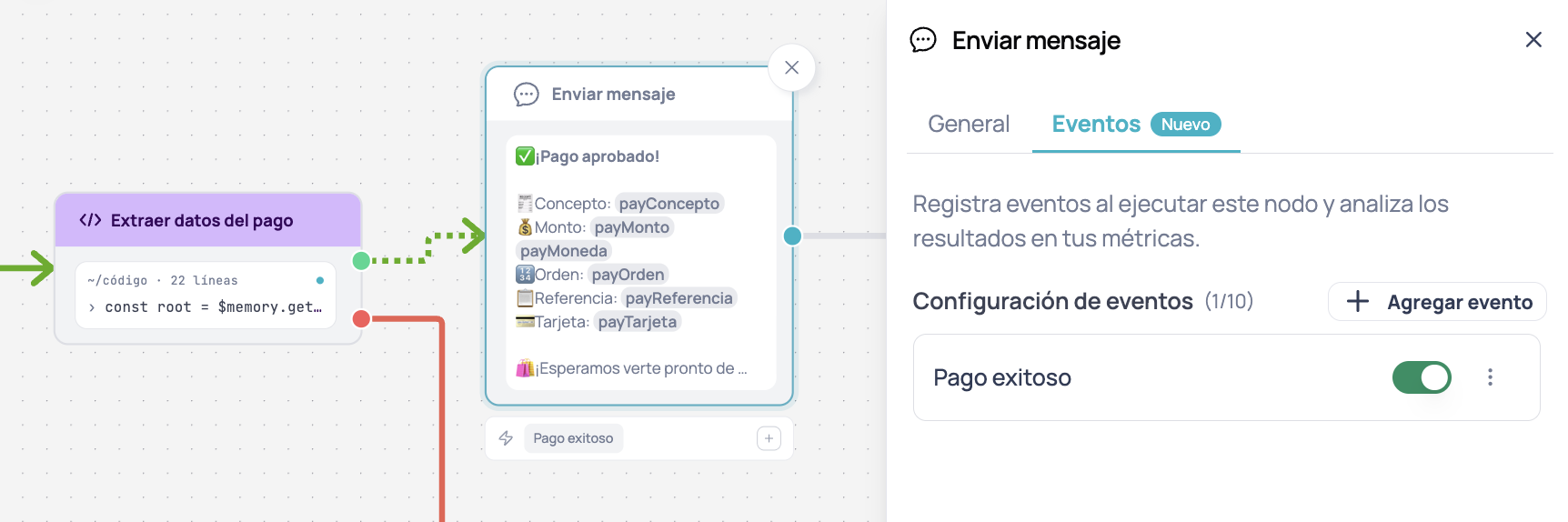Click the ~/código 22 líneas label
Image resolution: width=1568 pixels, height=522 pixels.
163,280
